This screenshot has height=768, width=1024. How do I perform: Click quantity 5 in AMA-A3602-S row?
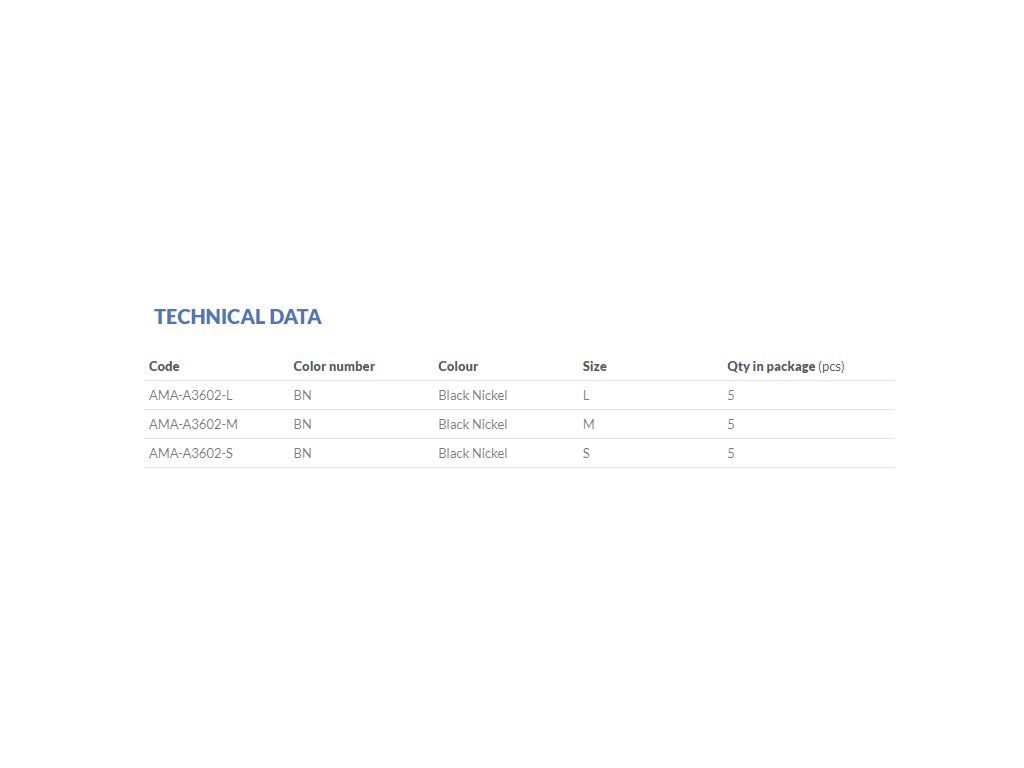pos(731,453)
